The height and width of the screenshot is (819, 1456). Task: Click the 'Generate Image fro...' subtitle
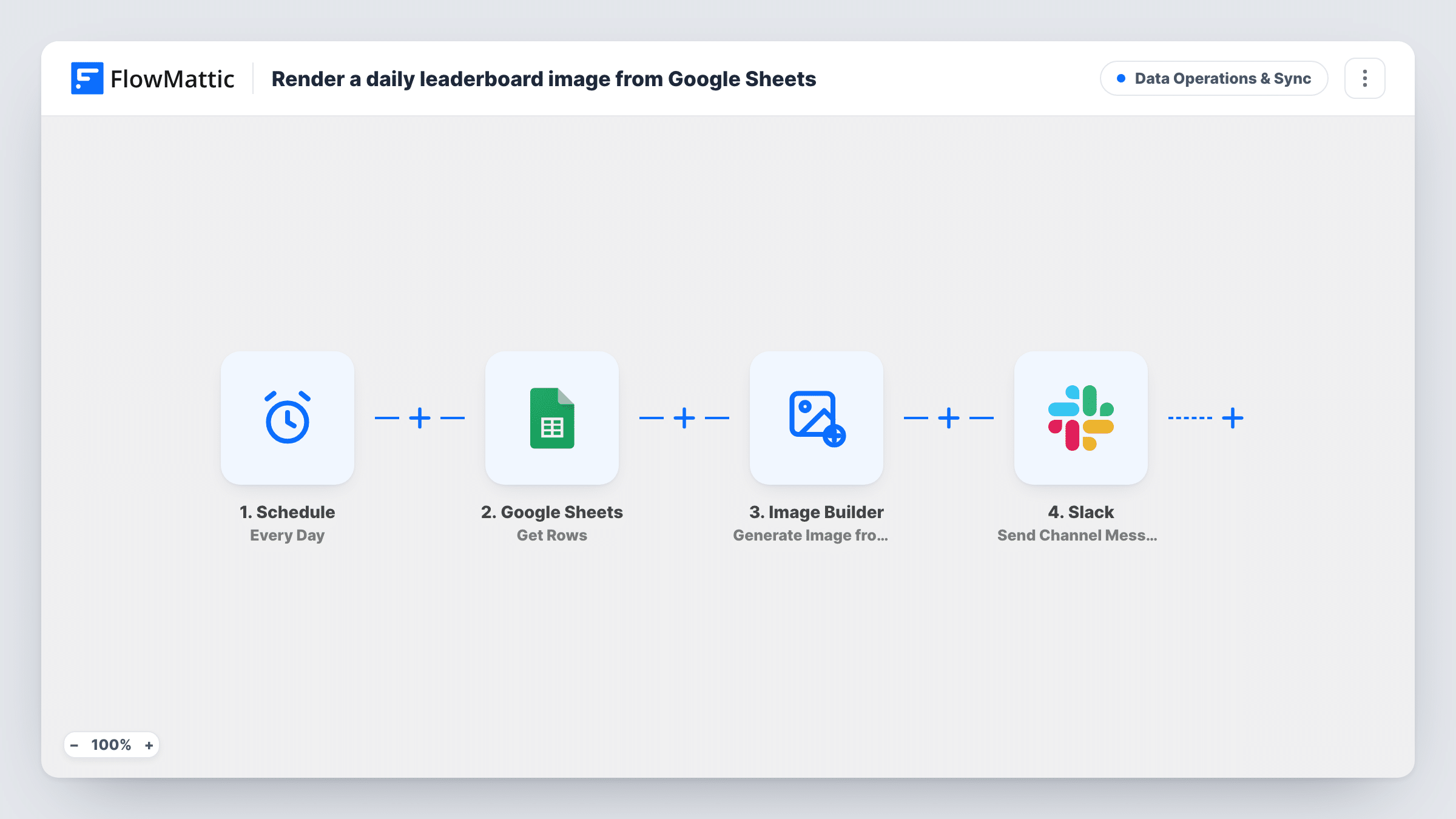pos(811,536)
